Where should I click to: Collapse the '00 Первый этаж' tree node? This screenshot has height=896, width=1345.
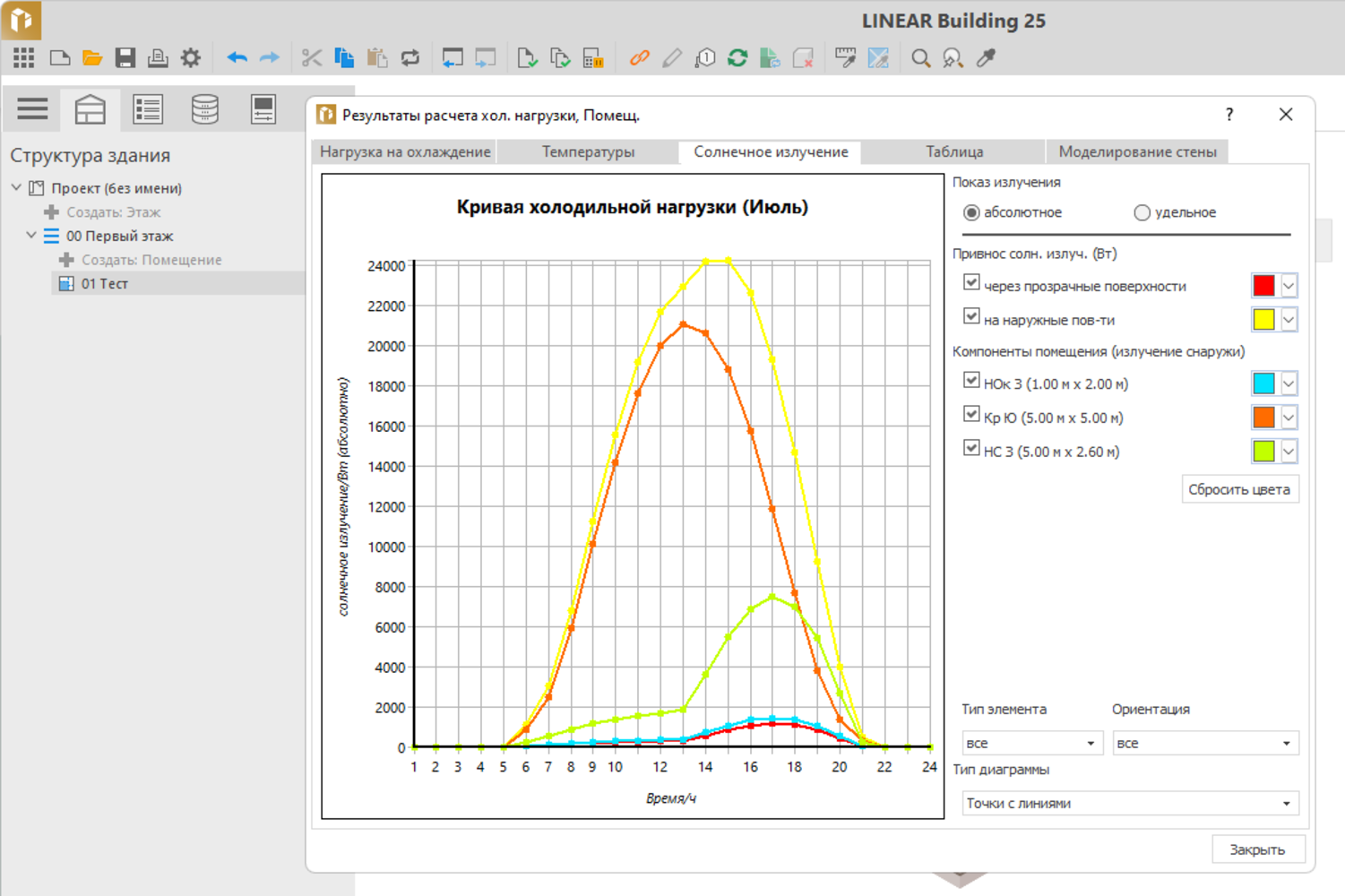[x=31, y=236]
